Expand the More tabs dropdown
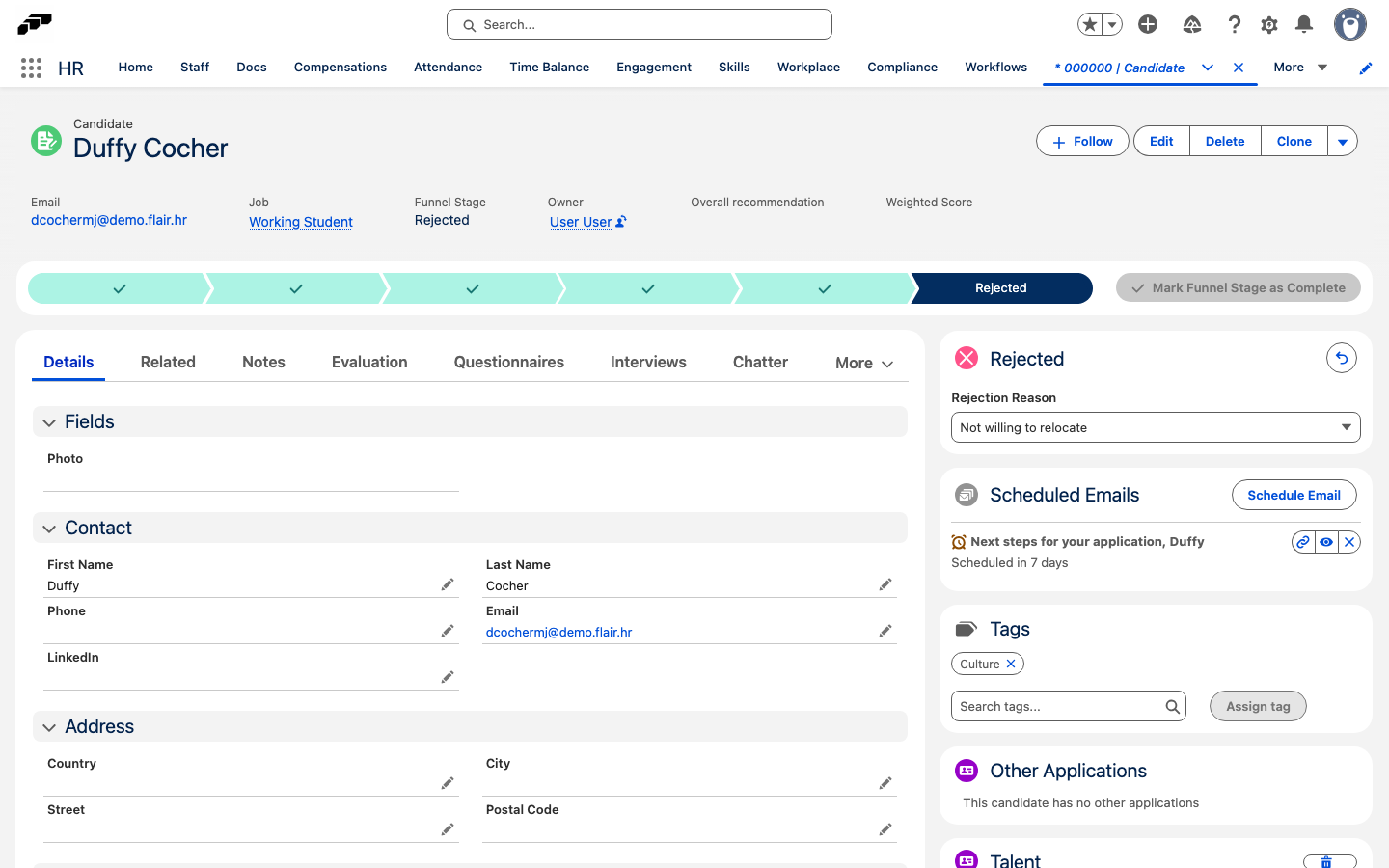 tap(864, 363)
